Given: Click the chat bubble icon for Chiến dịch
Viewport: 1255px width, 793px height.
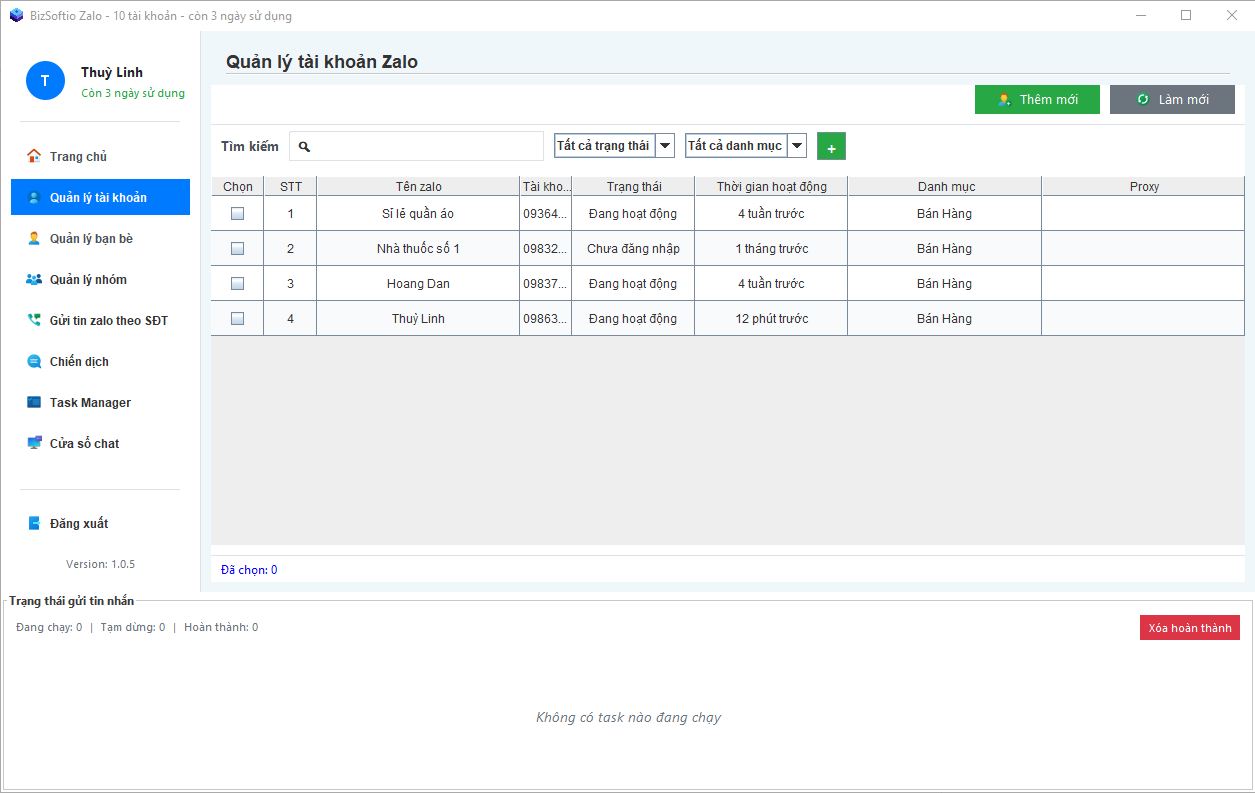Looking at the screenshot, I should pyautogui.click(x=34, y=362).
